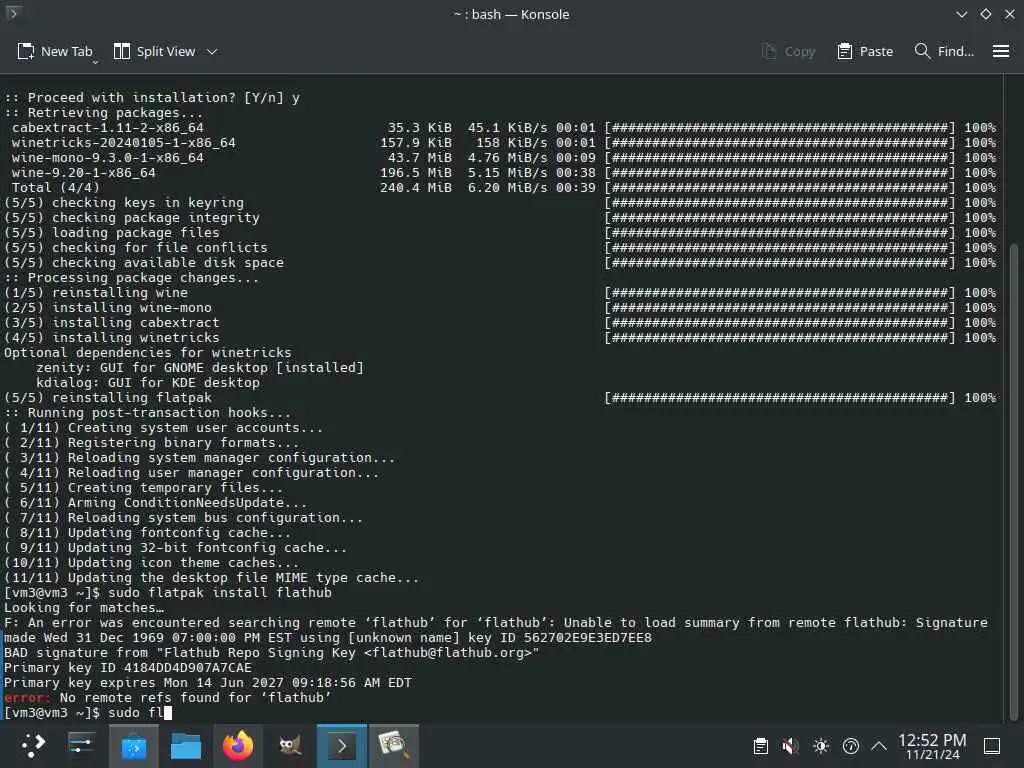Click the 'wine-mono-9.3.0-1-x86_64' package line

coord(108,157)
